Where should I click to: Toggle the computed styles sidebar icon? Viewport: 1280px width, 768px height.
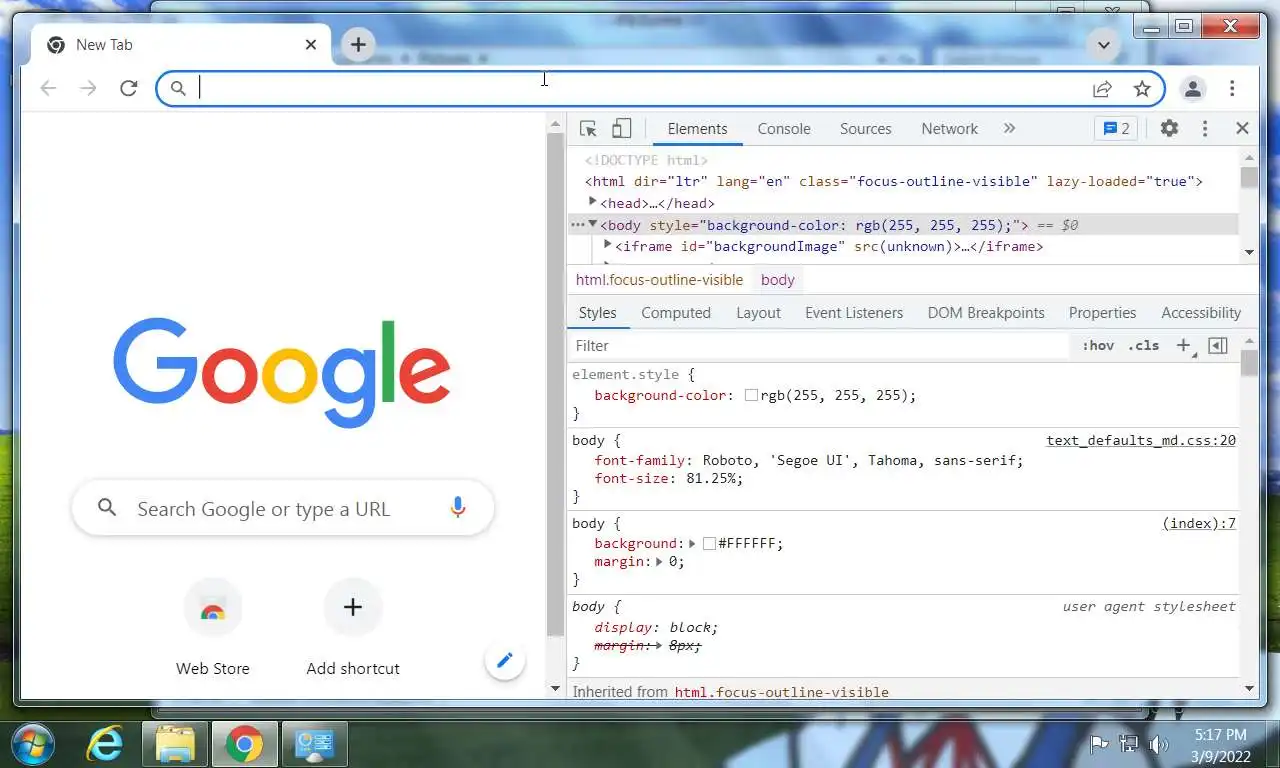1218,345
